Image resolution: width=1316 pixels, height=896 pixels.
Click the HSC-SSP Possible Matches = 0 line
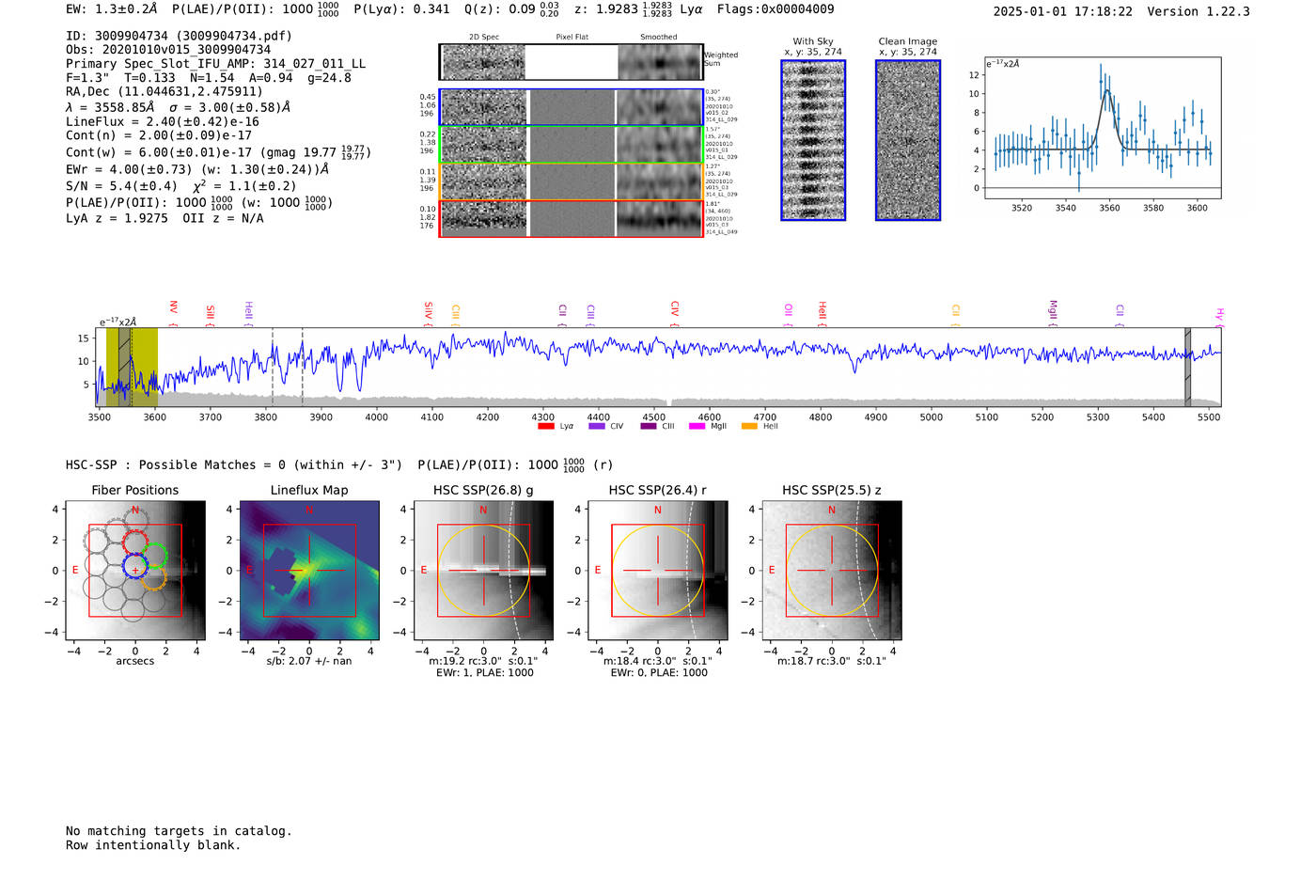pos(339,465)
